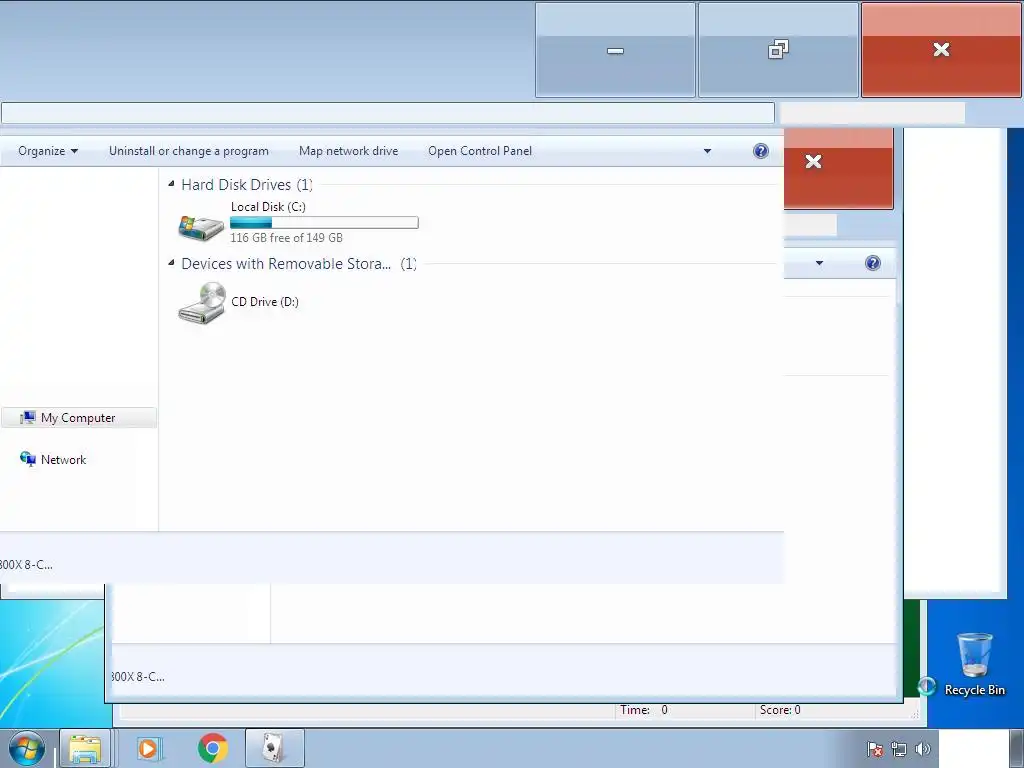Click the help icon in the front window toolbar
The image size is (1024, 768).
[x=760, y=151]
